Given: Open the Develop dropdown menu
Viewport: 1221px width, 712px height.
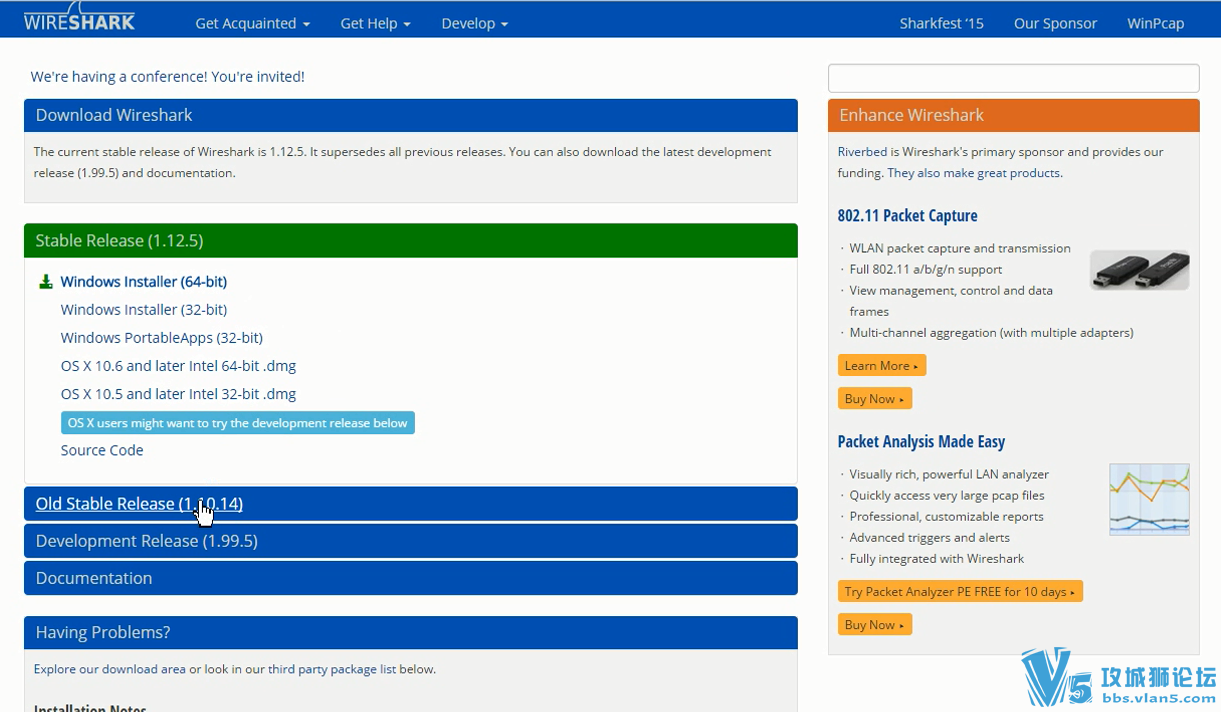Looking at the screenshot, I should coord(474,23).
